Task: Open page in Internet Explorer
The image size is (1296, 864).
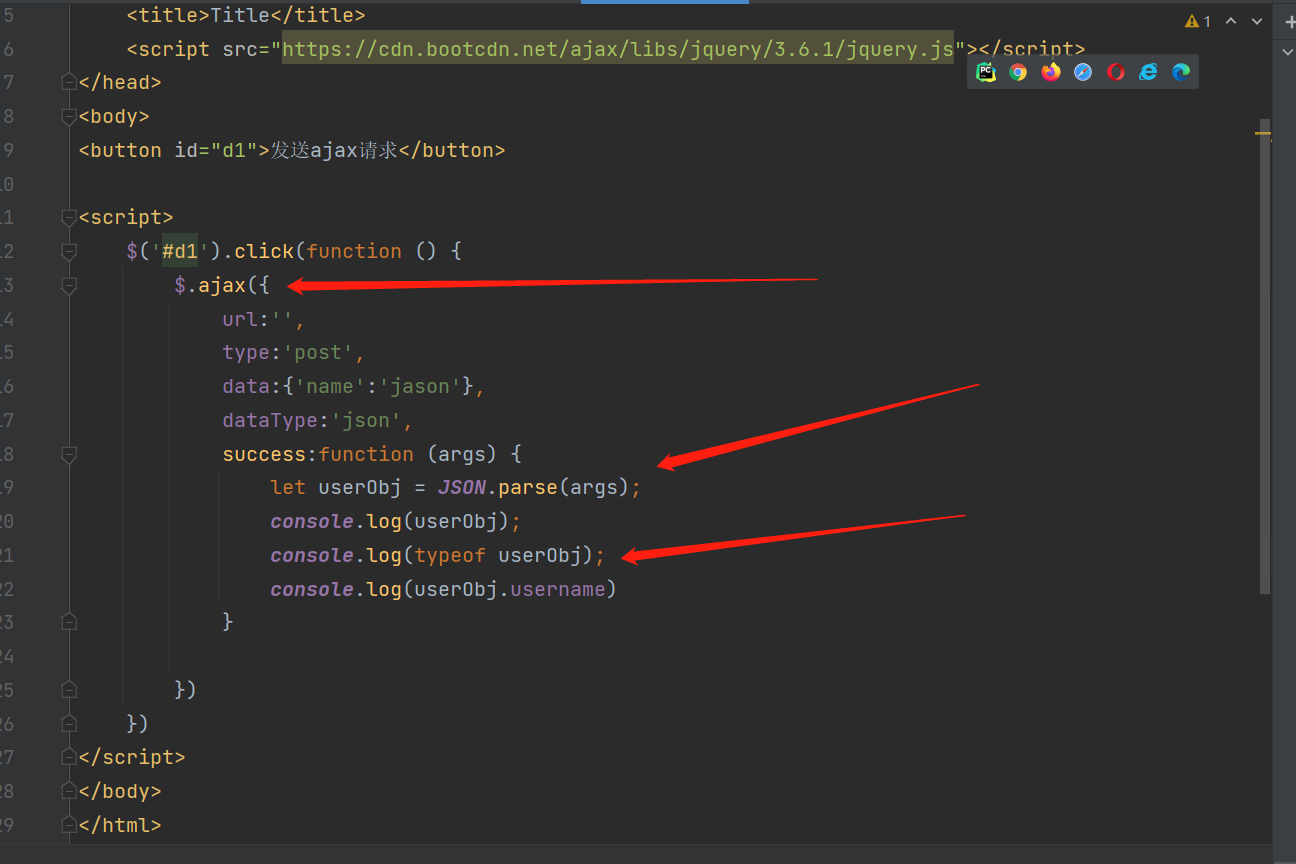Action: click(1148, 72)
